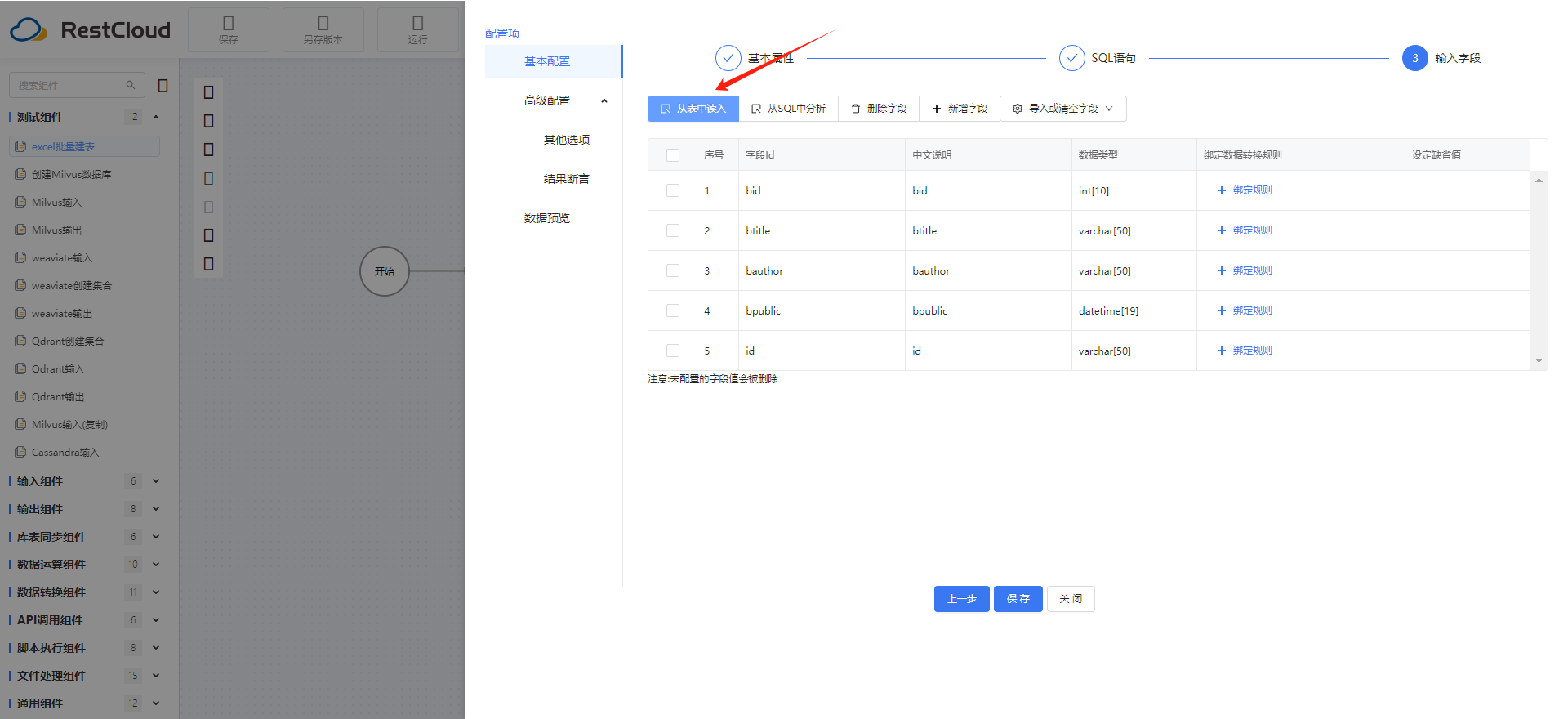The height and width of the screenshot is (719, 1568).
Task: Open the 导入或清空字段 dropdown
Action: [1063, 109]
